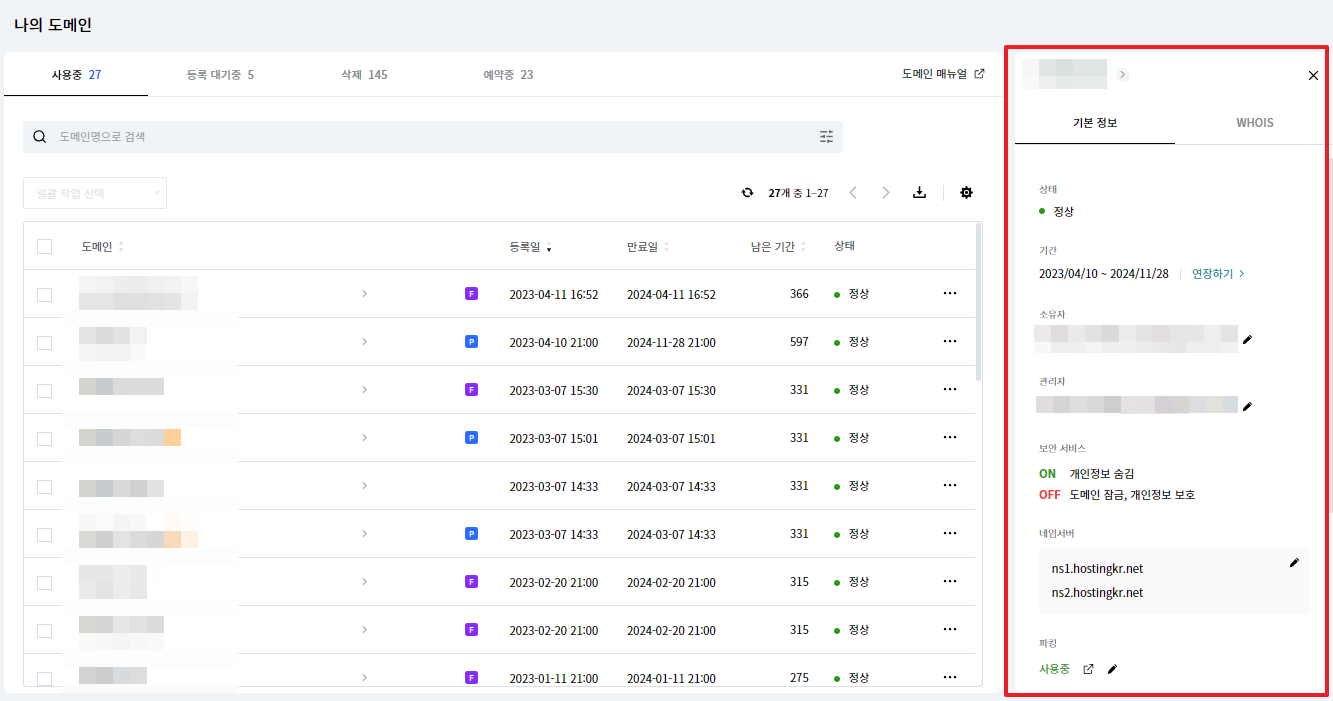Open the more menu for the 2023-03-07 15:01 row
1333x701 pixels.
(x=950, y=437)
